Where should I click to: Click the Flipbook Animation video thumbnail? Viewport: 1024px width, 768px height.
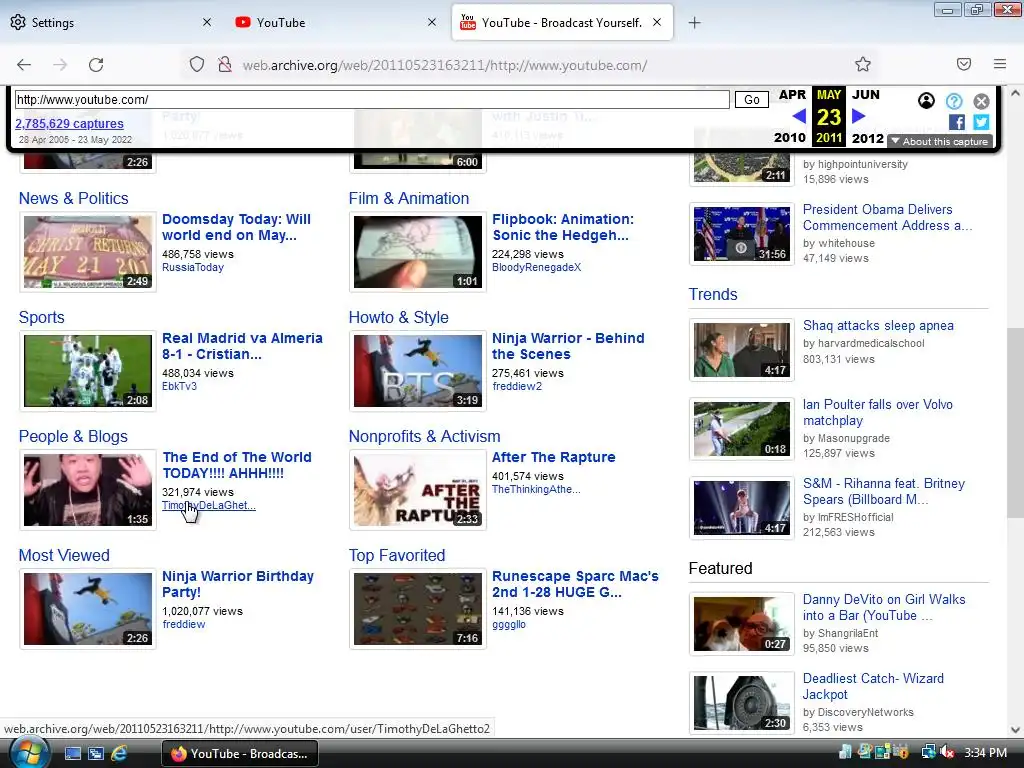click(418, 252)
